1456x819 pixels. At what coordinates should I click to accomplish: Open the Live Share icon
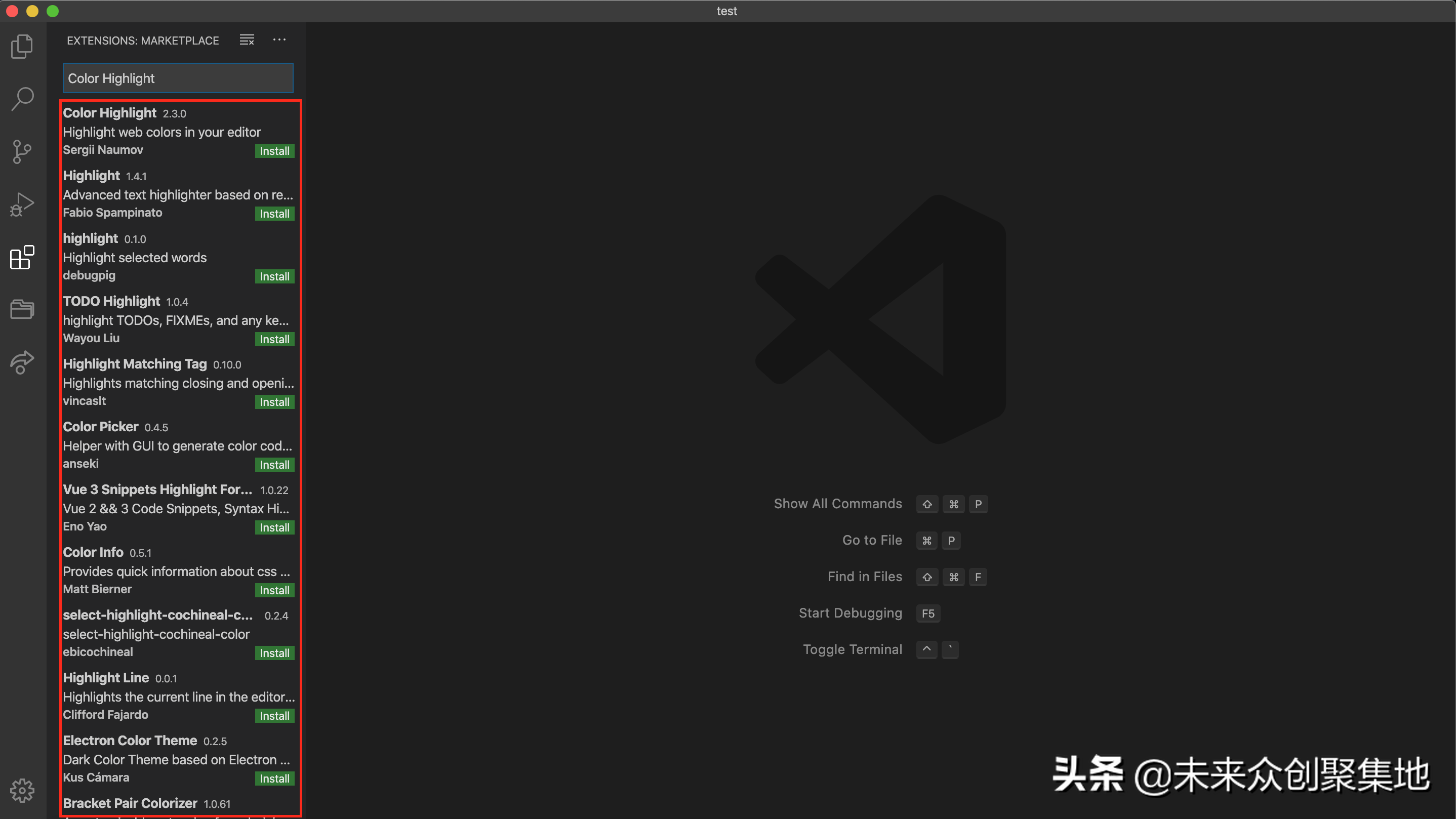pos(22,362)
